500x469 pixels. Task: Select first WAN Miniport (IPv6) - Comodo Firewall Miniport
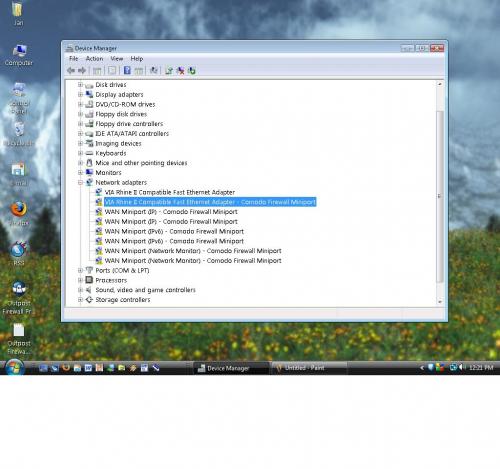174,231
